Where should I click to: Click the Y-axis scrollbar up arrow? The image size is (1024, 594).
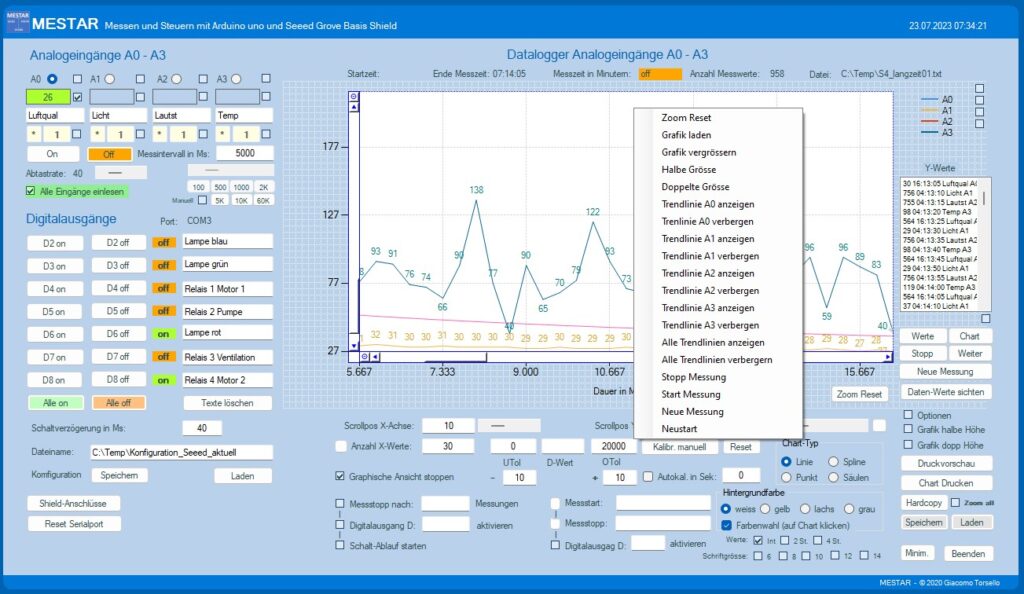click(x=353, y=107)
